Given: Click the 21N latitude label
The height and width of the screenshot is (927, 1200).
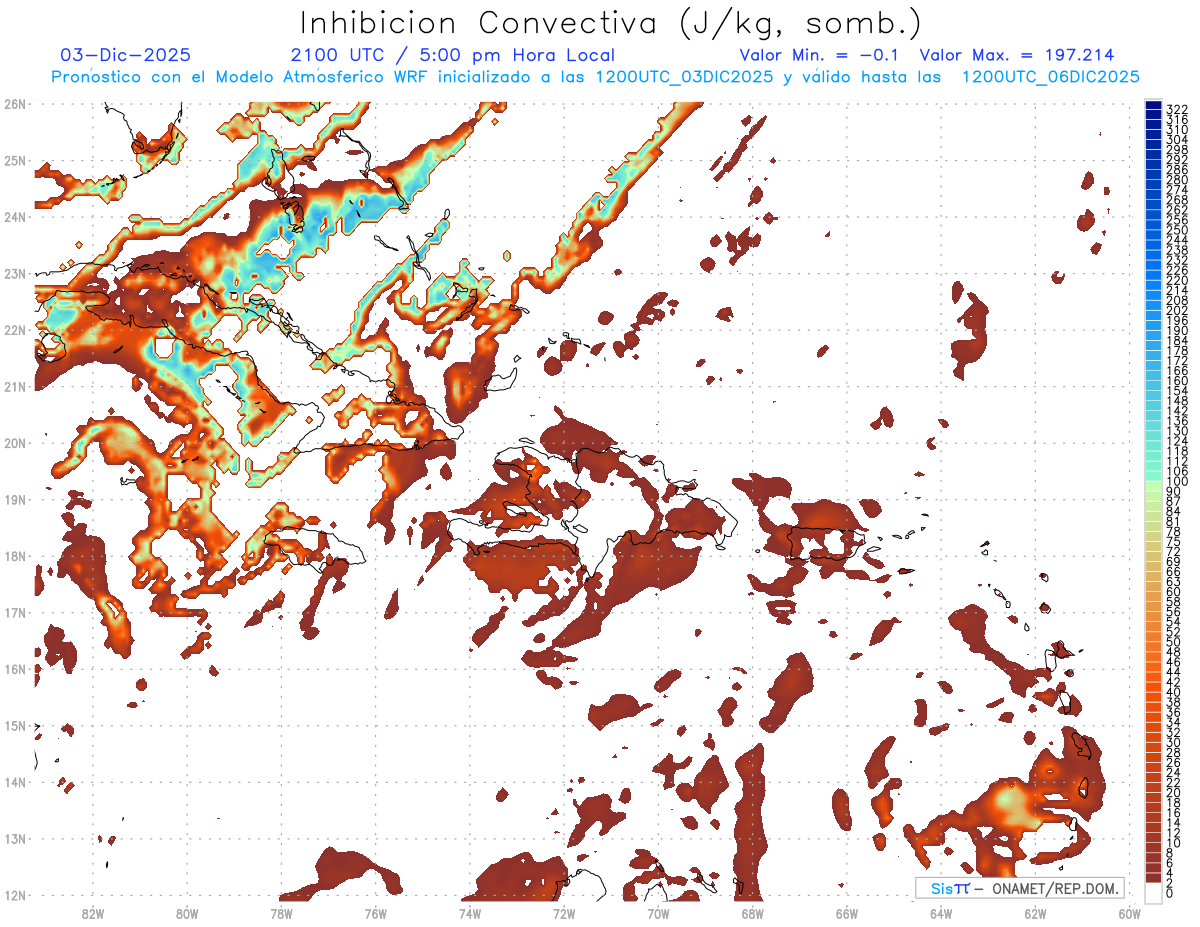Looking at the screenshot, I should (15, 387).
